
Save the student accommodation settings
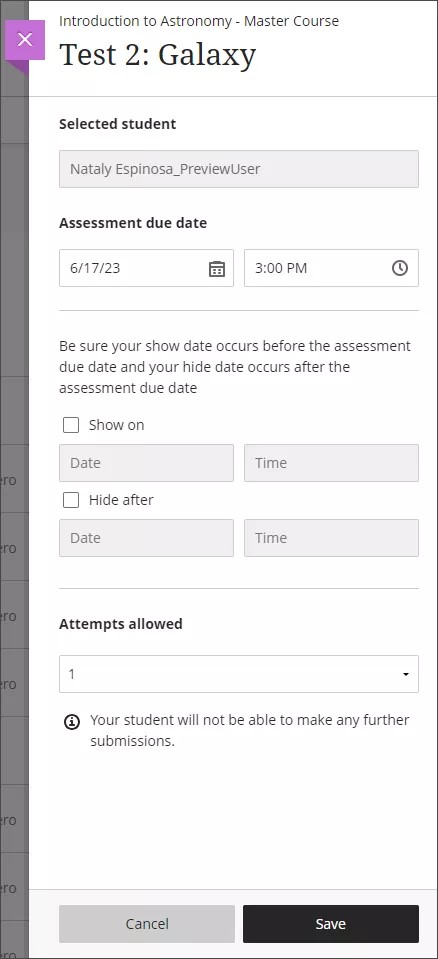[x=331, y=924]
